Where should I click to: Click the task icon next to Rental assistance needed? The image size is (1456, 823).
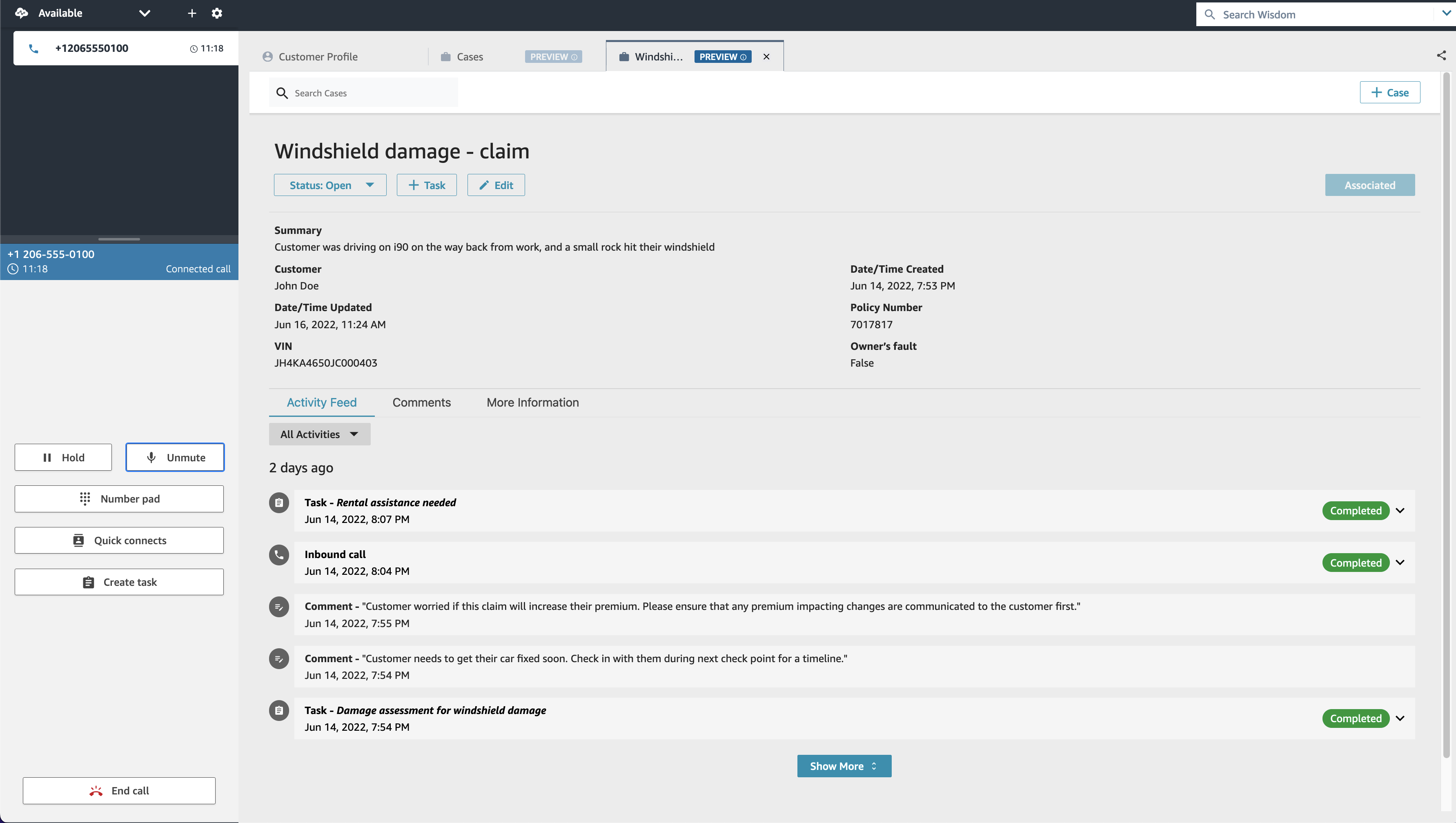278,503
